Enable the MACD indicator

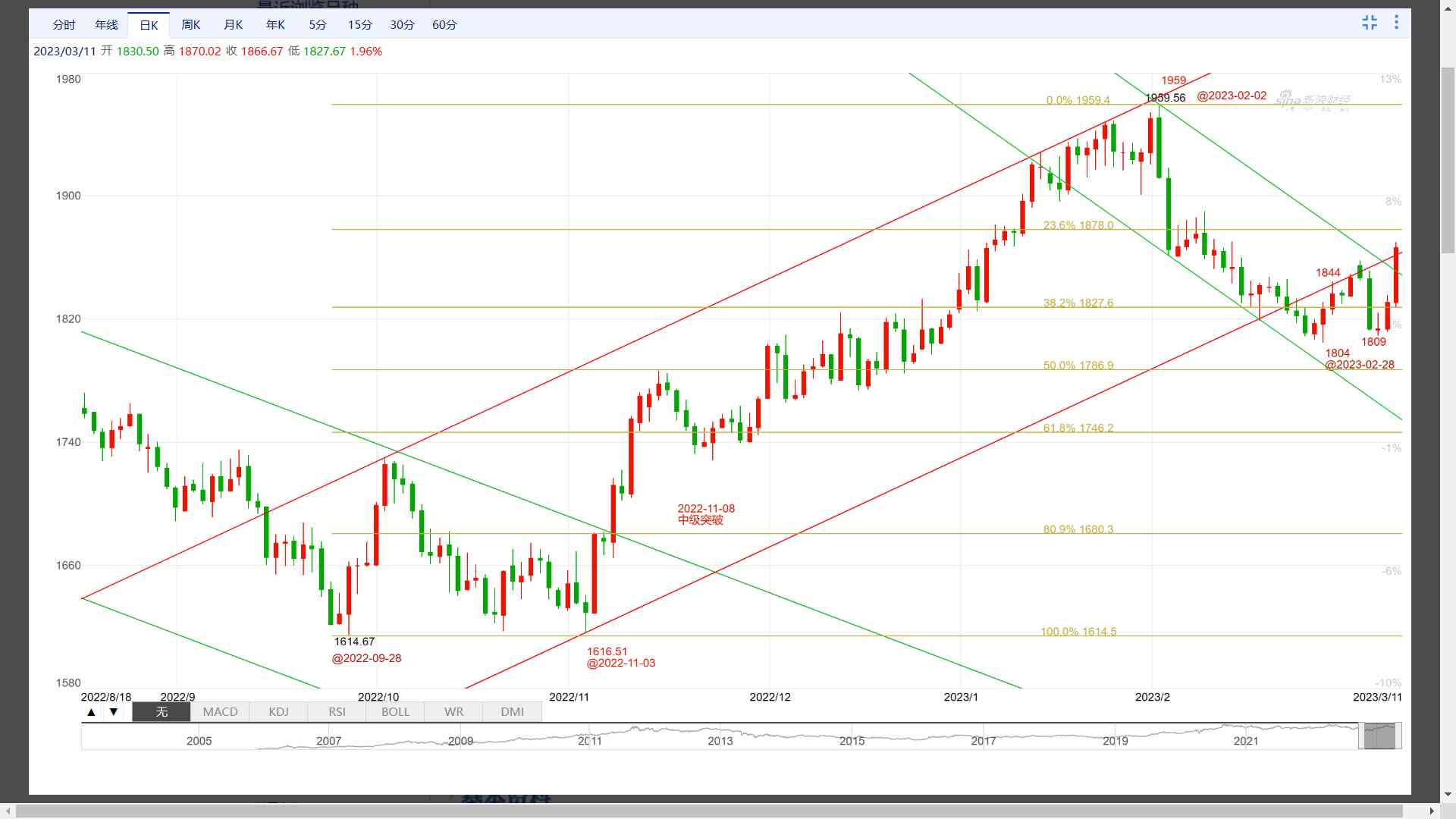220,712
